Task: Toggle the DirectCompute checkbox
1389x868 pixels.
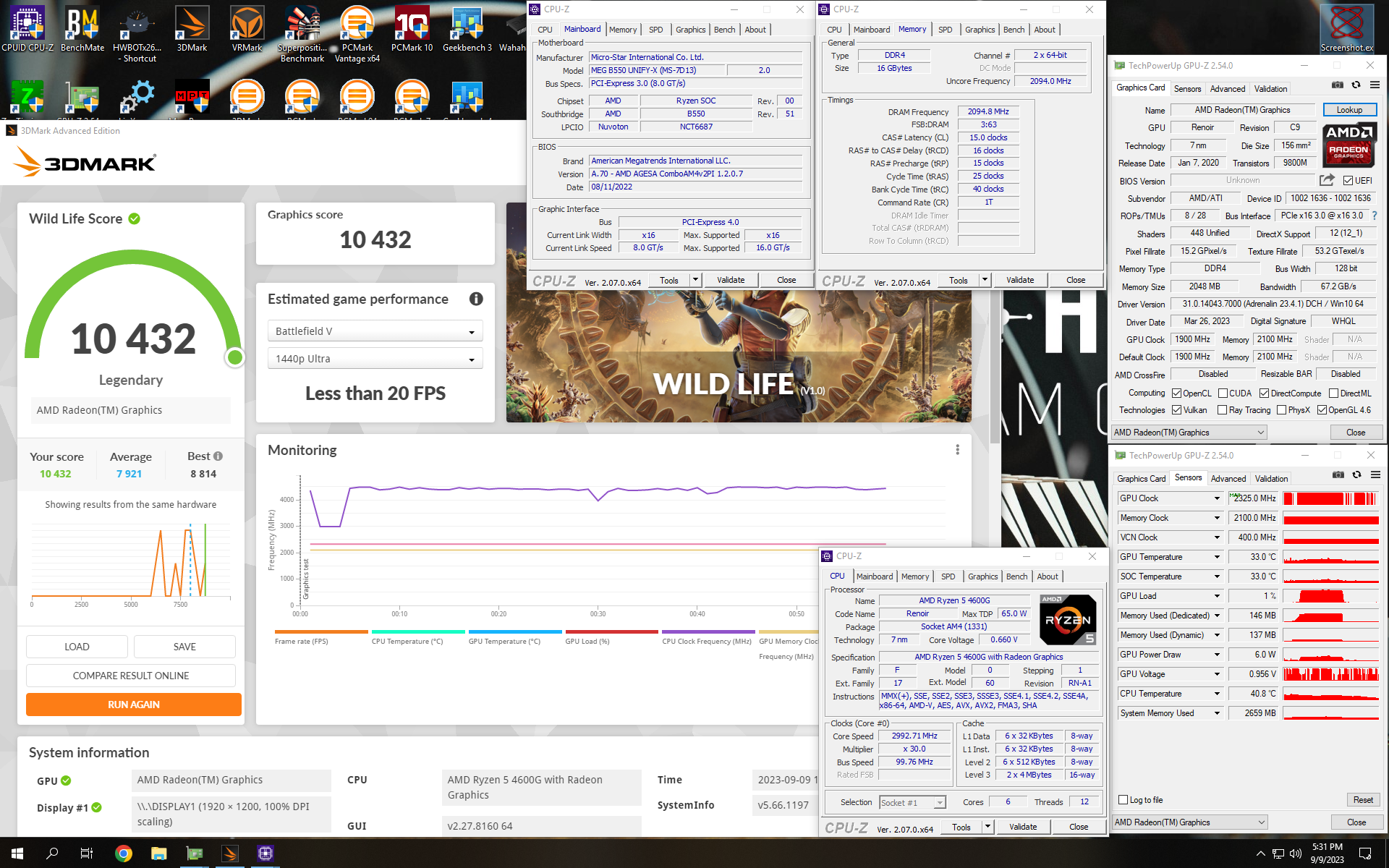Action: pos(1264,393)
